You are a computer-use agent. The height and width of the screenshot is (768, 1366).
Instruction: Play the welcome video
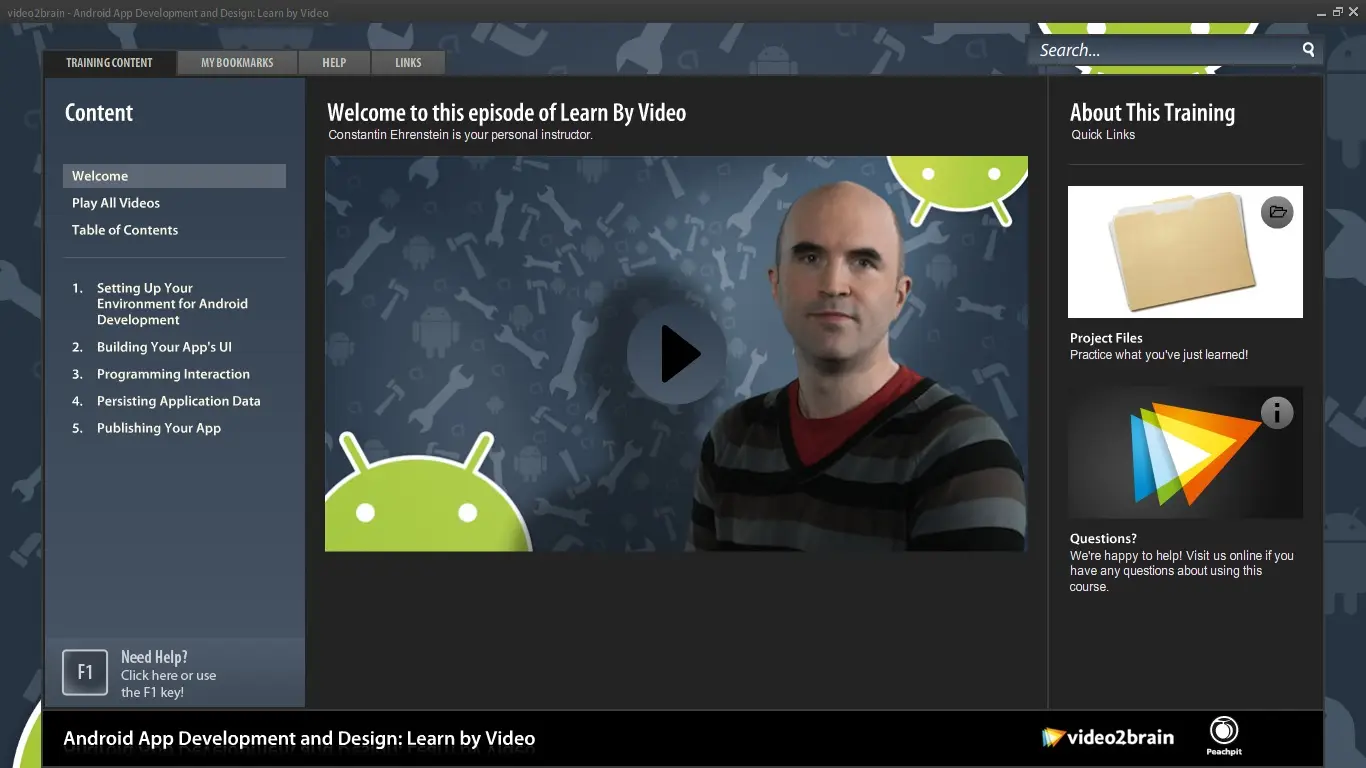tap(676, 354)
